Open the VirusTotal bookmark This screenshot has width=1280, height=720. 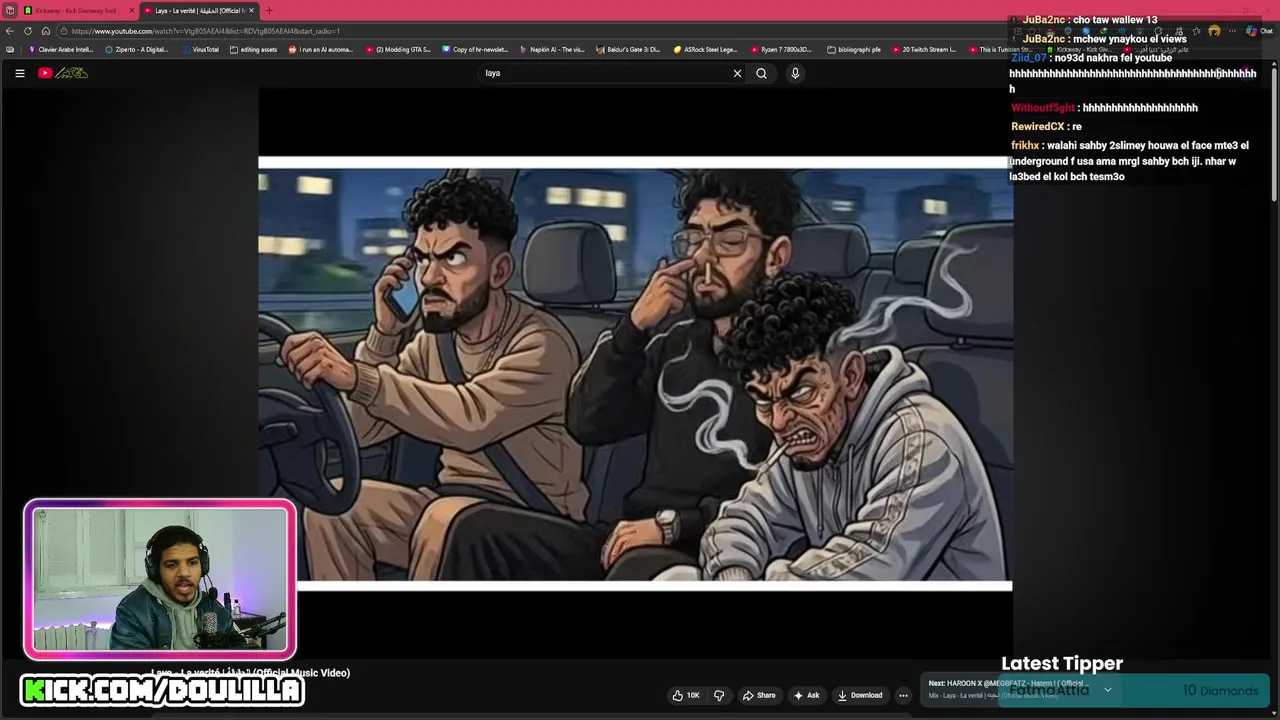pos(200,49)
